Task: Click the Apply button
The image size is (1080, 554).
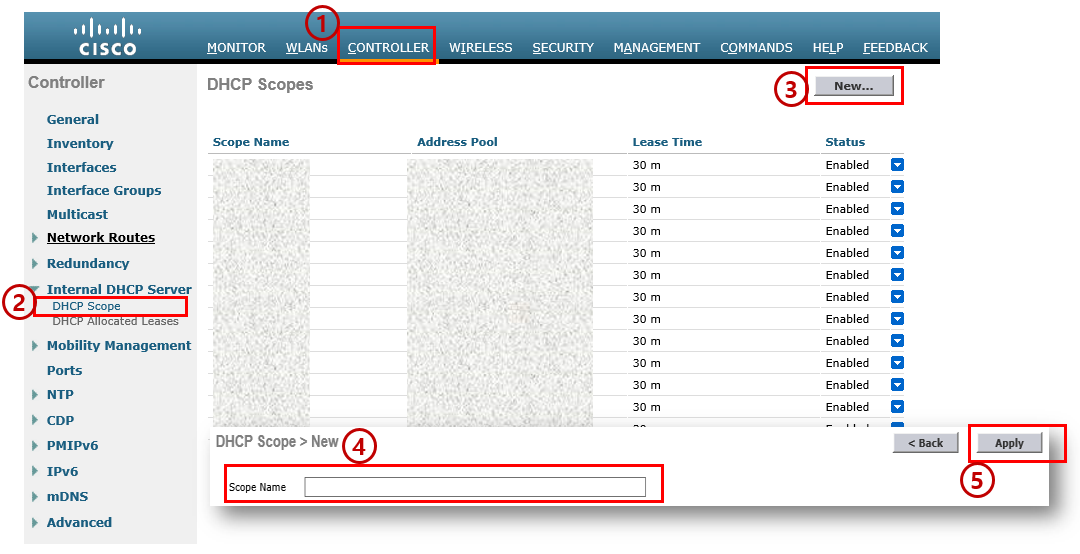Action: pos(1009,443)
